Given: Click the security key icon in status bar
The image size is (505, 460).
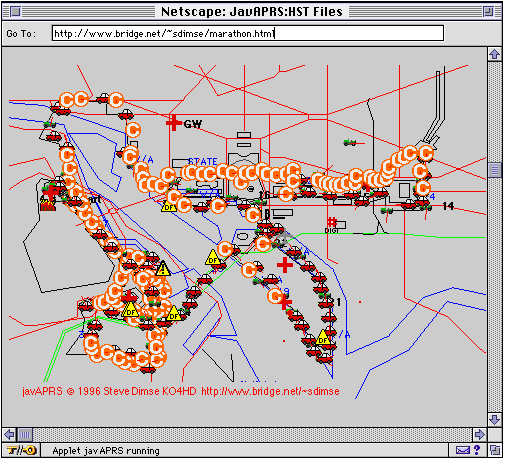Looking at the screenshot, I should [x=21, y=451].
